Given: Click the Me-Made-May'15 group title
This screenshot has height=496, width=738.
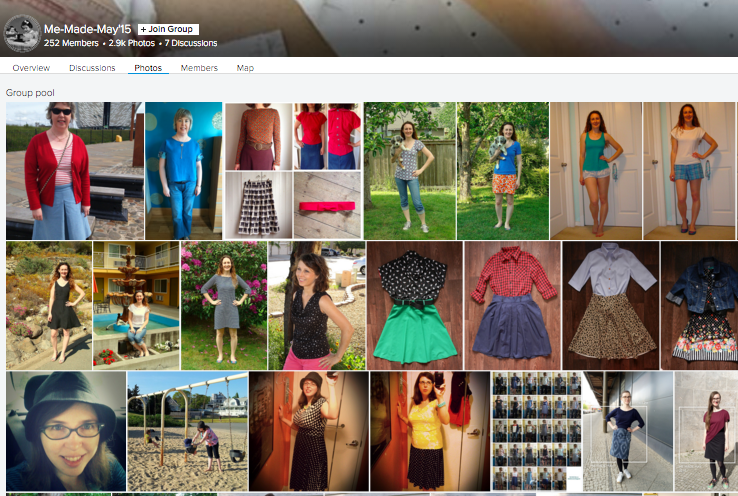Looking at the screenshot, I should (88, 29).
